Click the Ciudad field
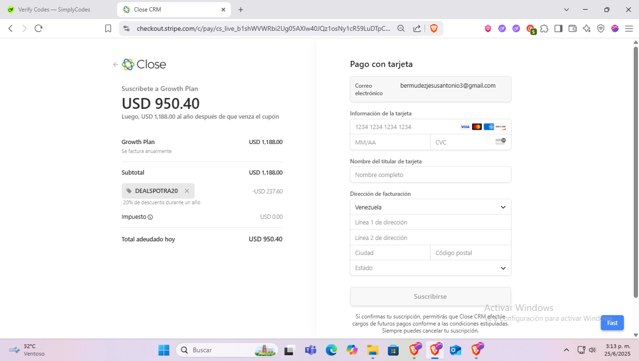This screenshot has height=361, width=639. point(390,253)
